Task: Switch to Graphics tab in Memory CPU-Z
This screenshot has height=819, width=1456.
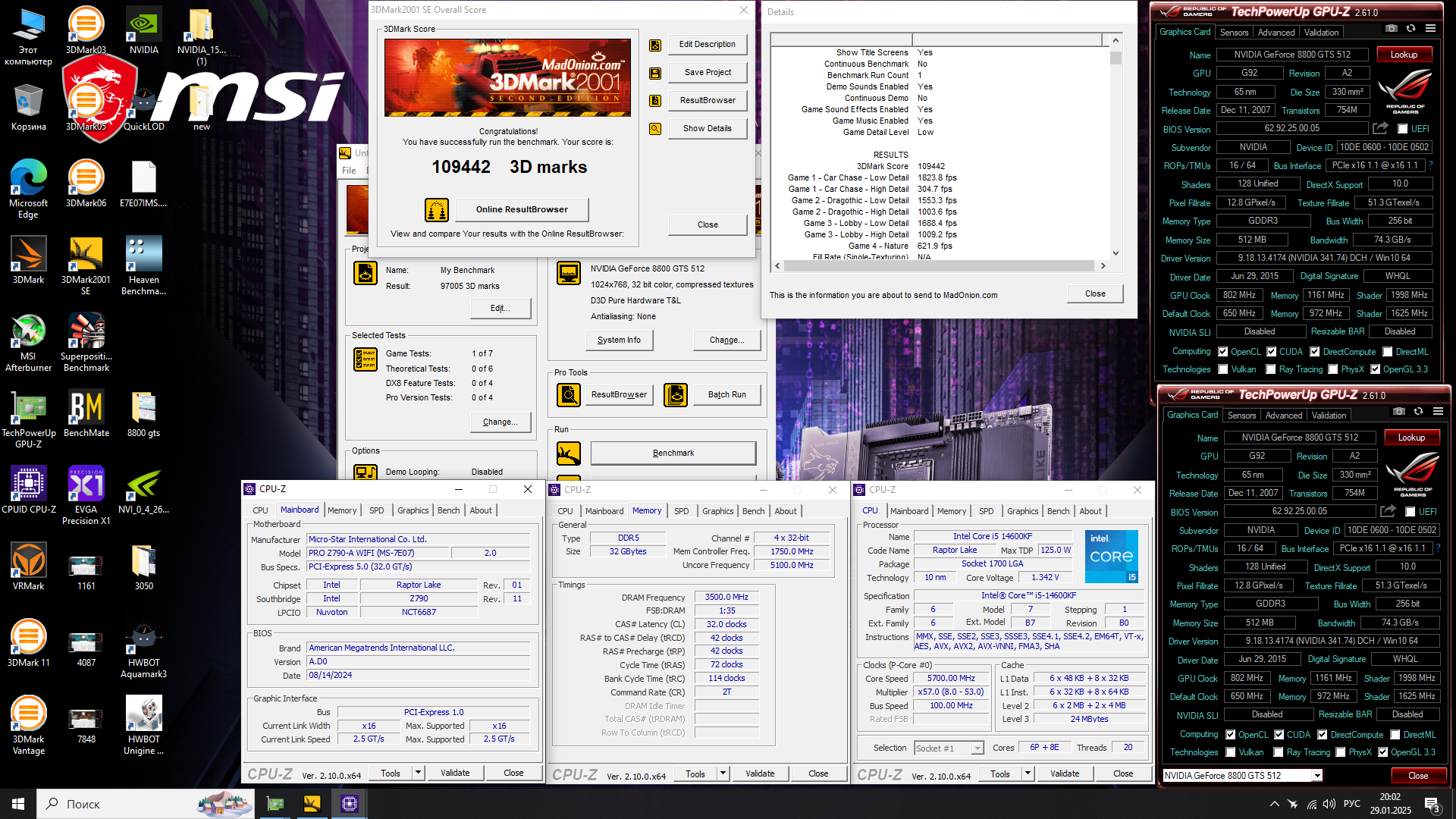Action: (x=718, y=511)
